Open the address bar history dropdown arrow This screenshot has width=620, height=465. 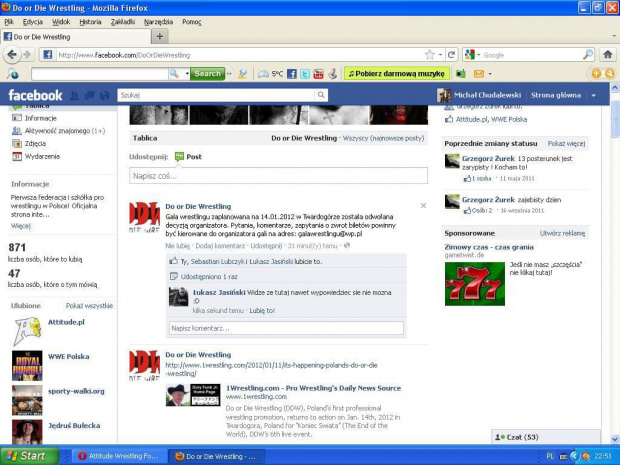[440, 55]
